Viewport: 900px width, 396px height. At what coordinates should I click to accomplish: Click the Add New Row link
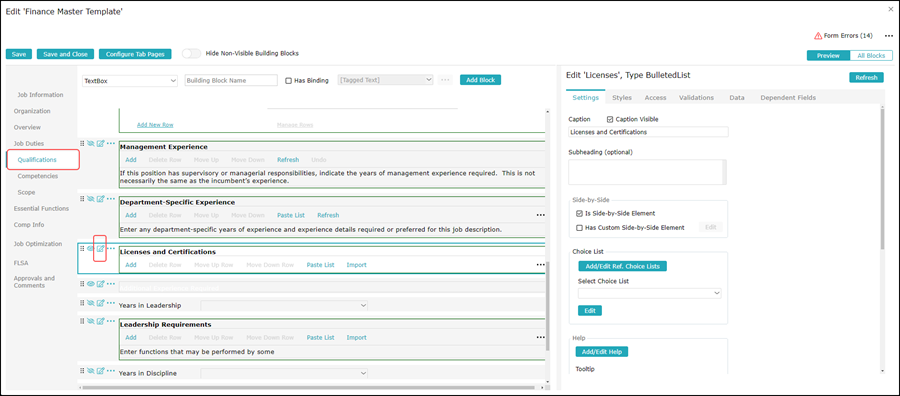click(155, 125)
